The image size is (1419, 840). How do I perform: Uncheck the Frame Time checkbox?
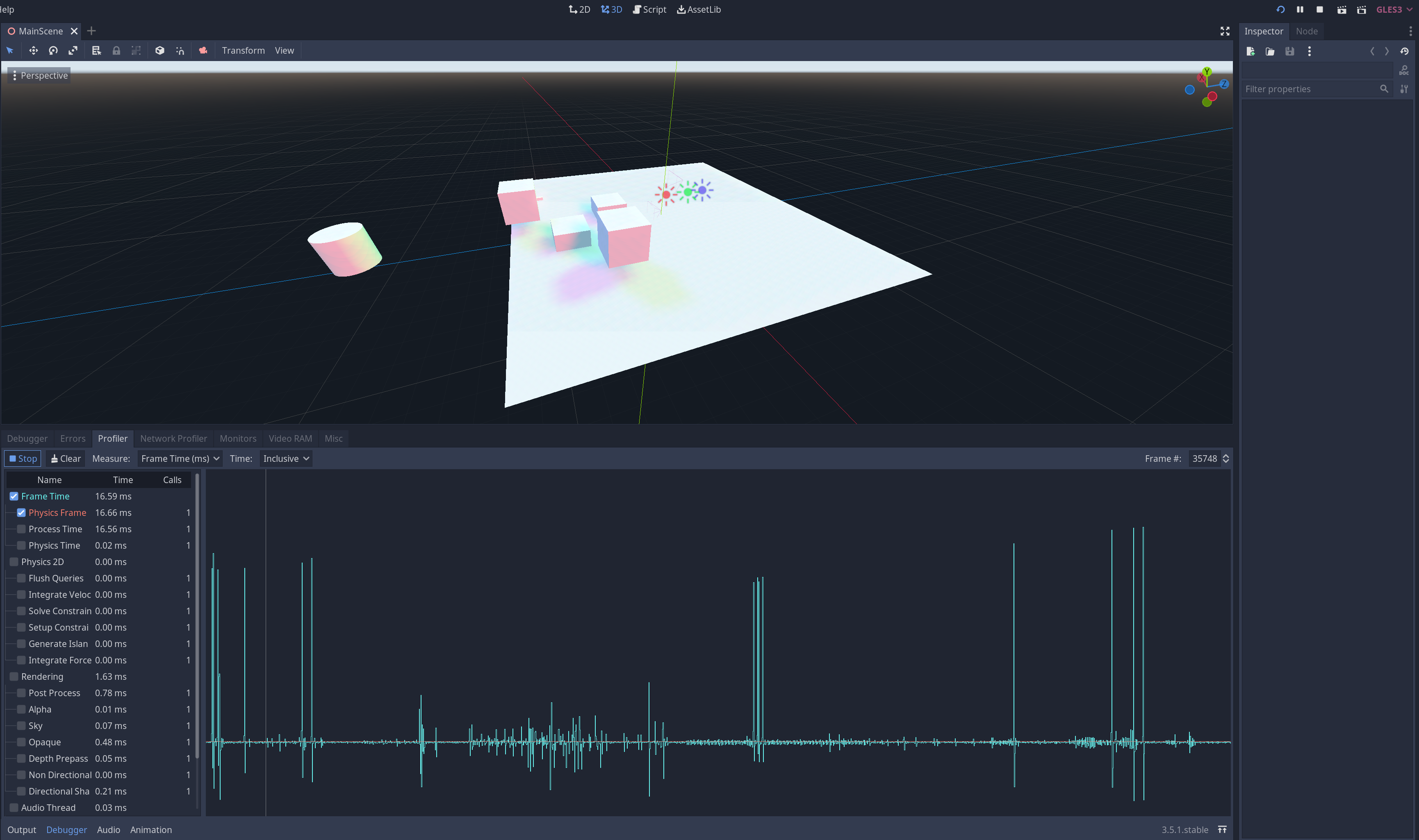(14, 496)
